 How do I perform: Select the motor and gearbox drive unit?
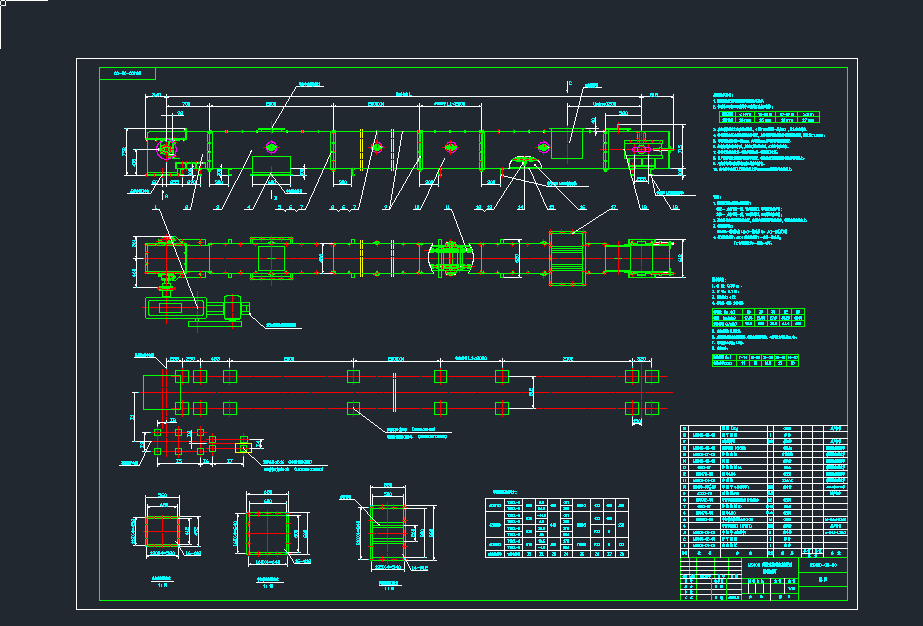198,307
